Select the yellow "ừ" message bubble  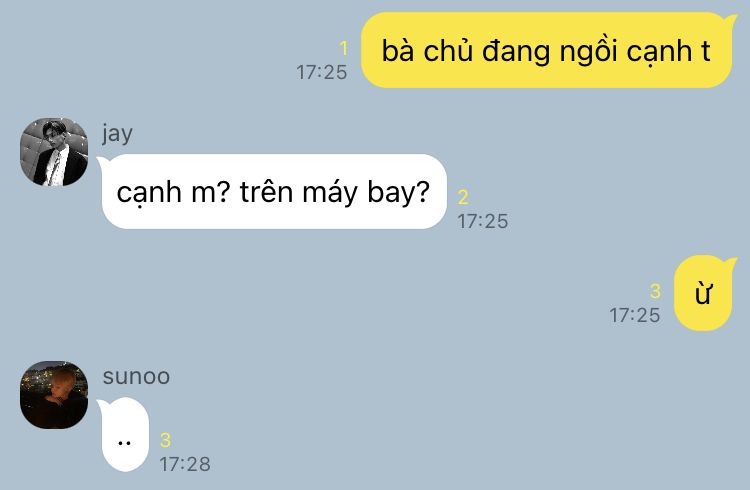[705, 293]
